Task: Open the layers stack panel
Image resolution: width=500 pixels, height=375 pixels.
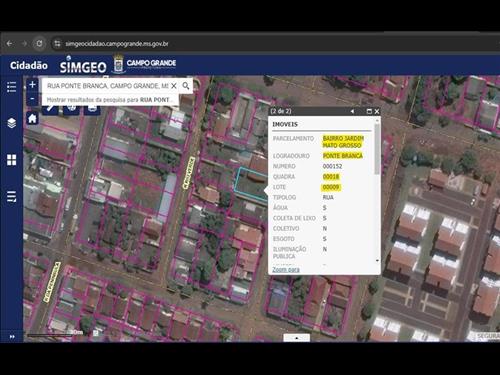Action: 12,123
